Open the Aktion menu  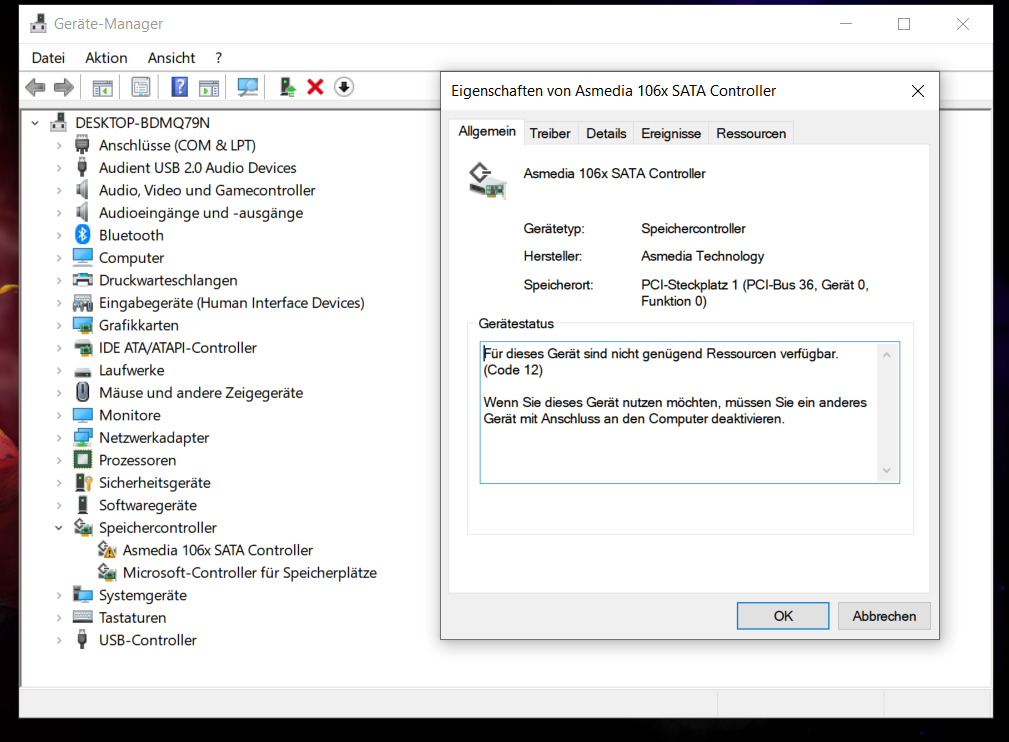pos(106,58)
